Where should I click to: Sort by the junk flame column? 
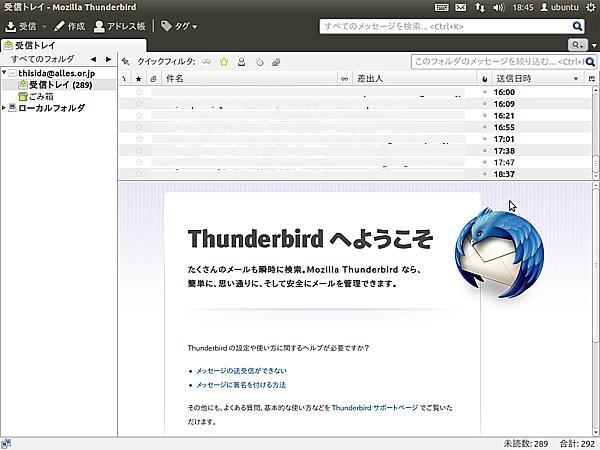pyautogui.click(x=485, y=79)
